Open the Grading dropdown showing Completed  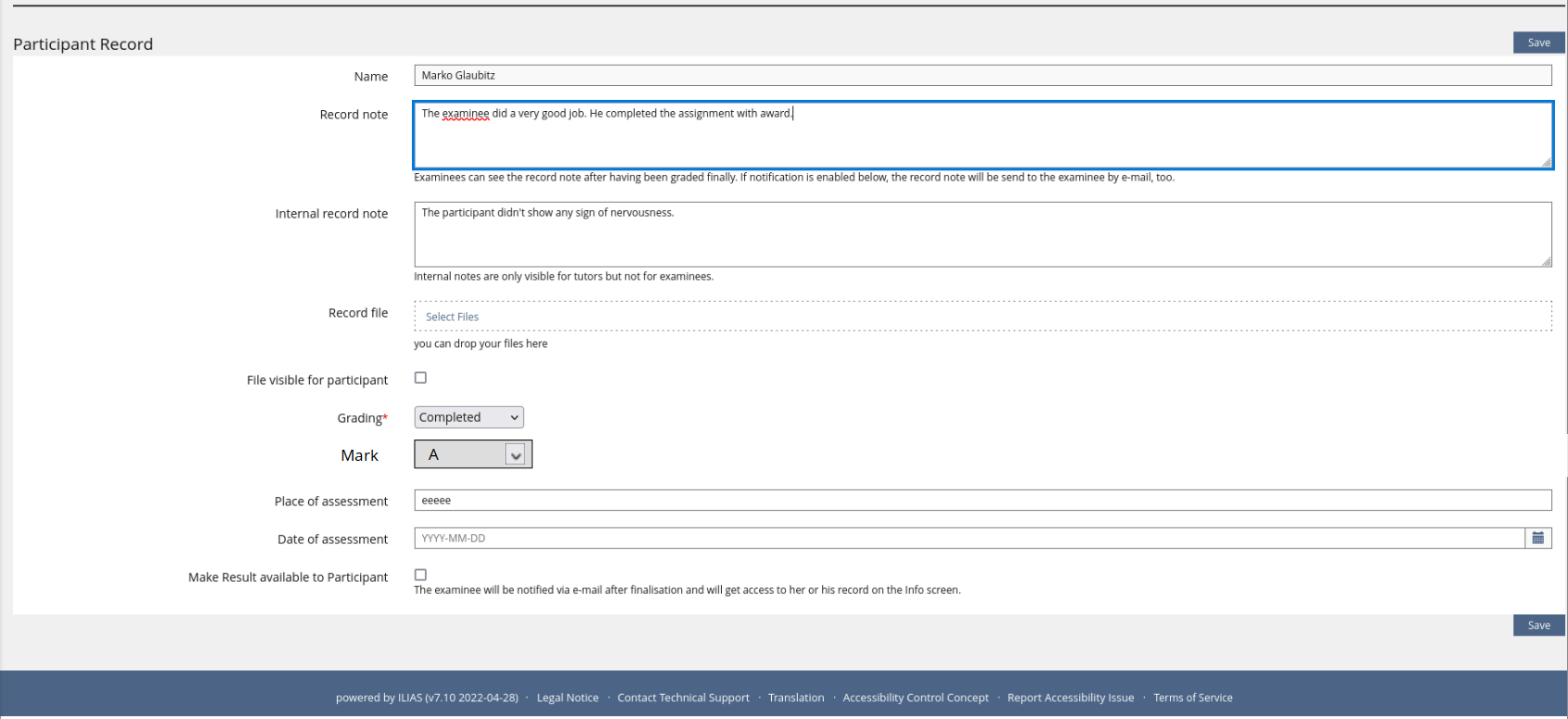468,417
